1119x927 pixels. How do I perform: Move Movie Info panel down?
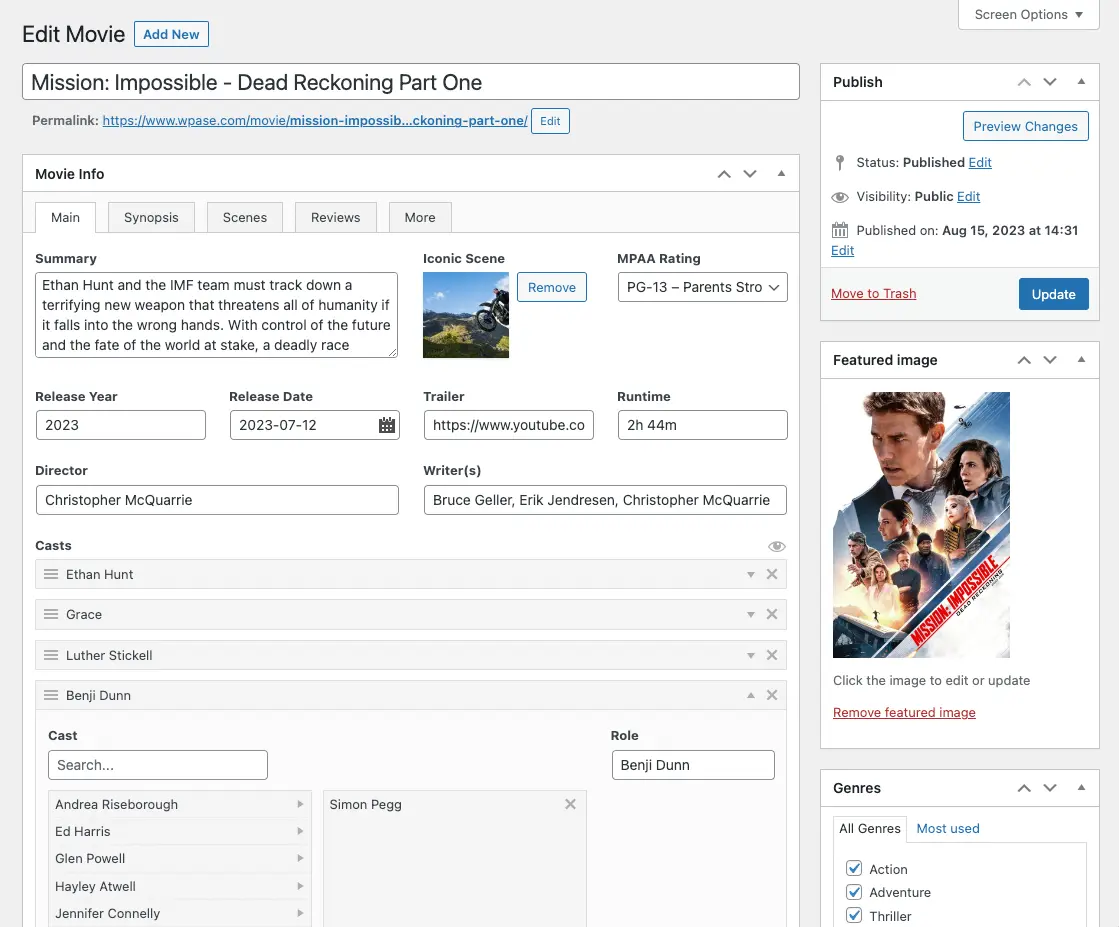[750, 174]
